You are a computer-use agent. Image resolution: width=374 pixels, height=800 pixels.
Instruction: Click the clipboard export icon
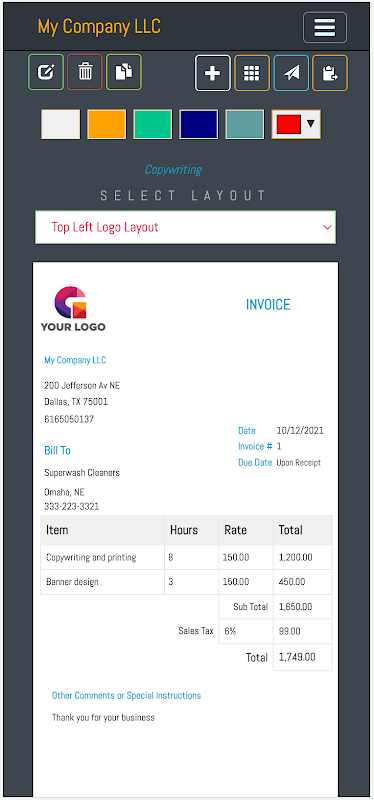tap(330, 73)
